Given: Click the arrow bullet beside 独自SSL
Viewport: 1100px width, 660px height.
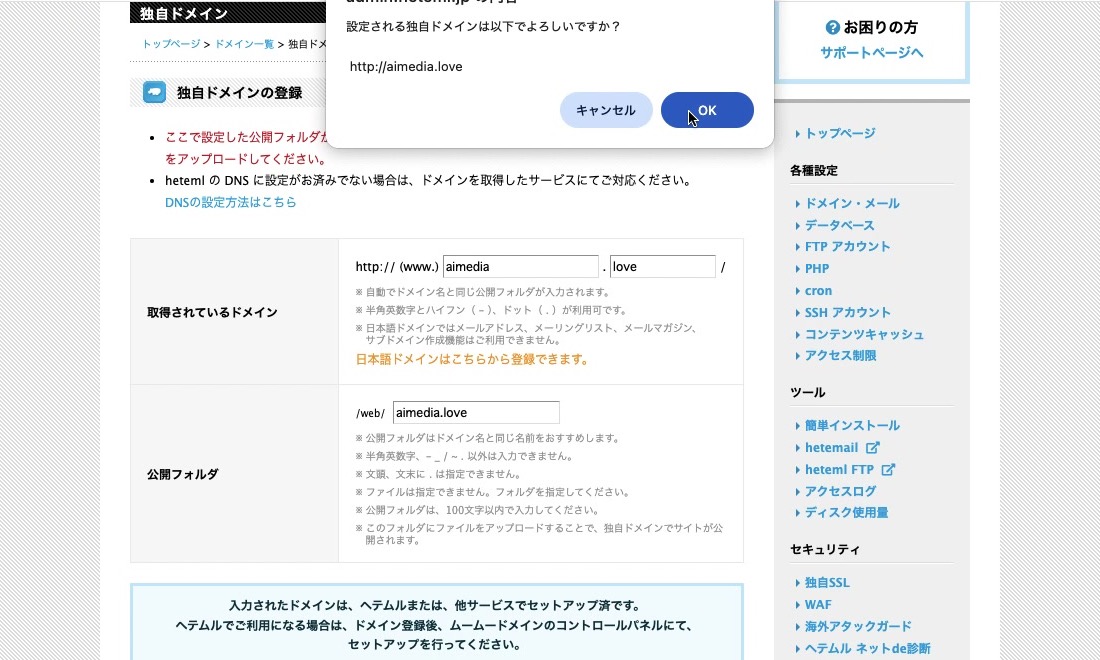Looking at the screenshot, I should pos(798,584).
